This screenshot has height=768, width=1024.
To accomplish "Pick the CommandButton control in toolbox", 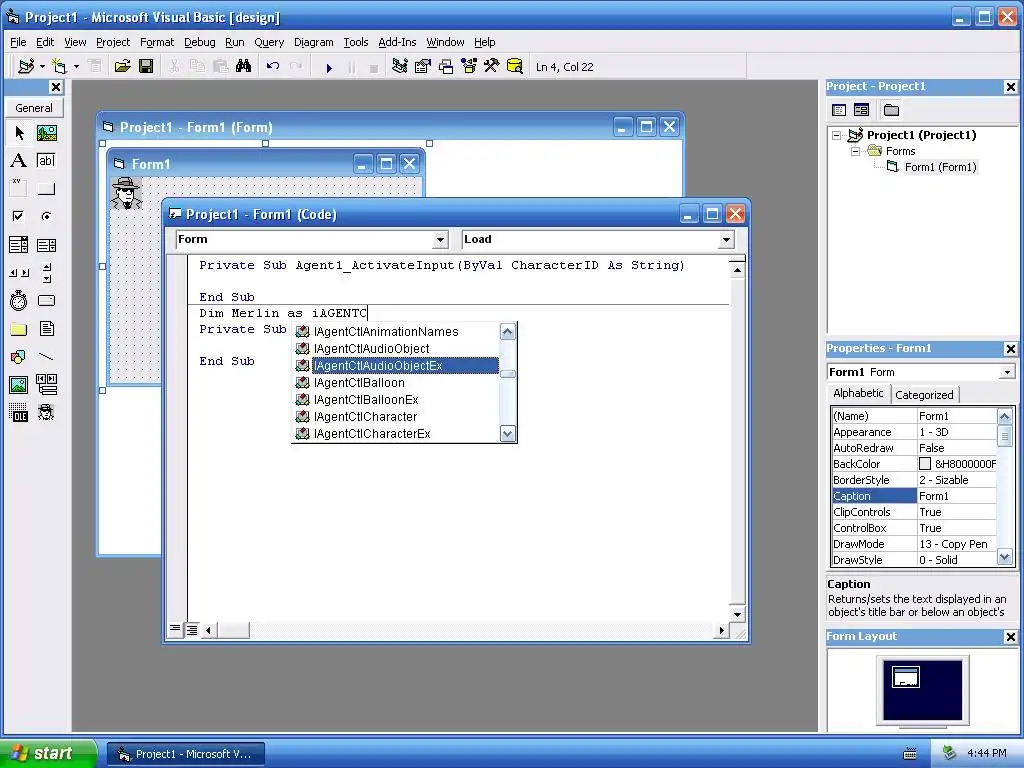I will click(46, 189).
